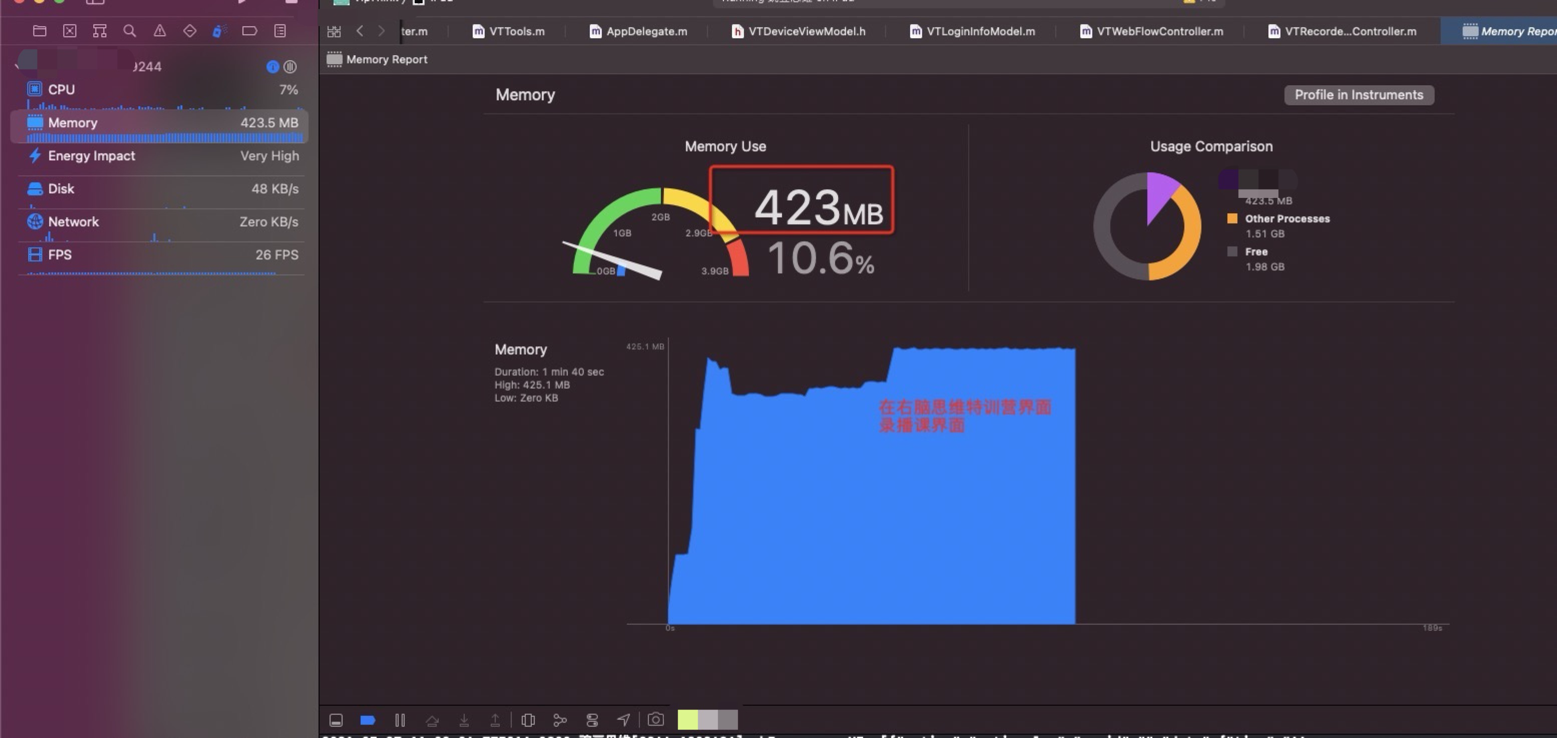Click the 10.6% memory percentage
This screenshot has width=1557, height=738.
pyautogui.click(x=821, y=259)
